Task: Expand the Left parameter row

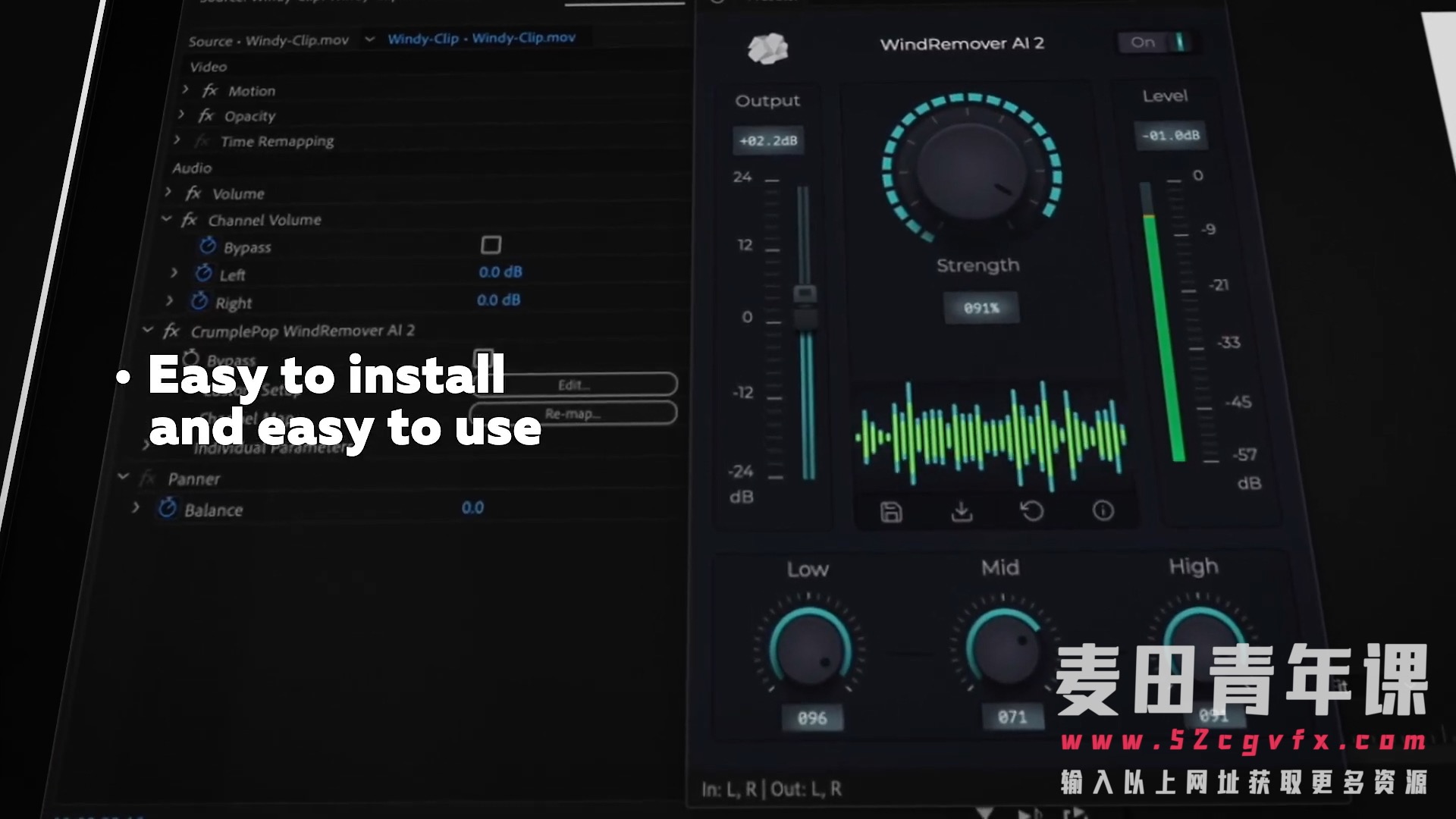Action: click(174, 272)
